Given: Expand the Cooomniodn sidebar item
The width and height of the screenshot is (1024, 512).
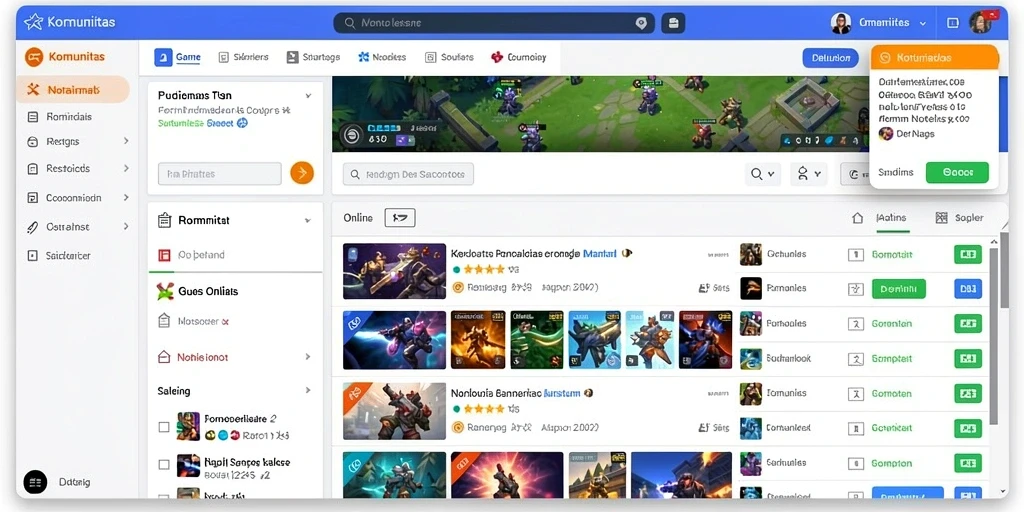Looking at the screenshot, I should tap(126, 197).
